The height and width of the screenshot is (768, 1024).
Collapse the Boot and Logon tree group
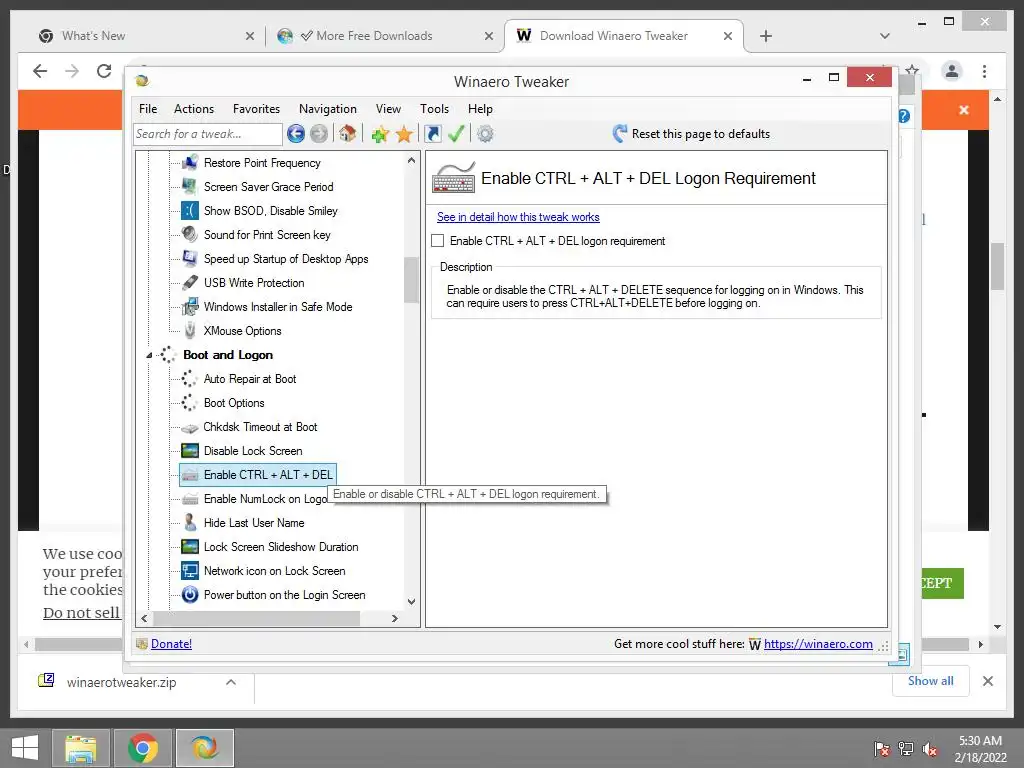click(x=150, y=355)
